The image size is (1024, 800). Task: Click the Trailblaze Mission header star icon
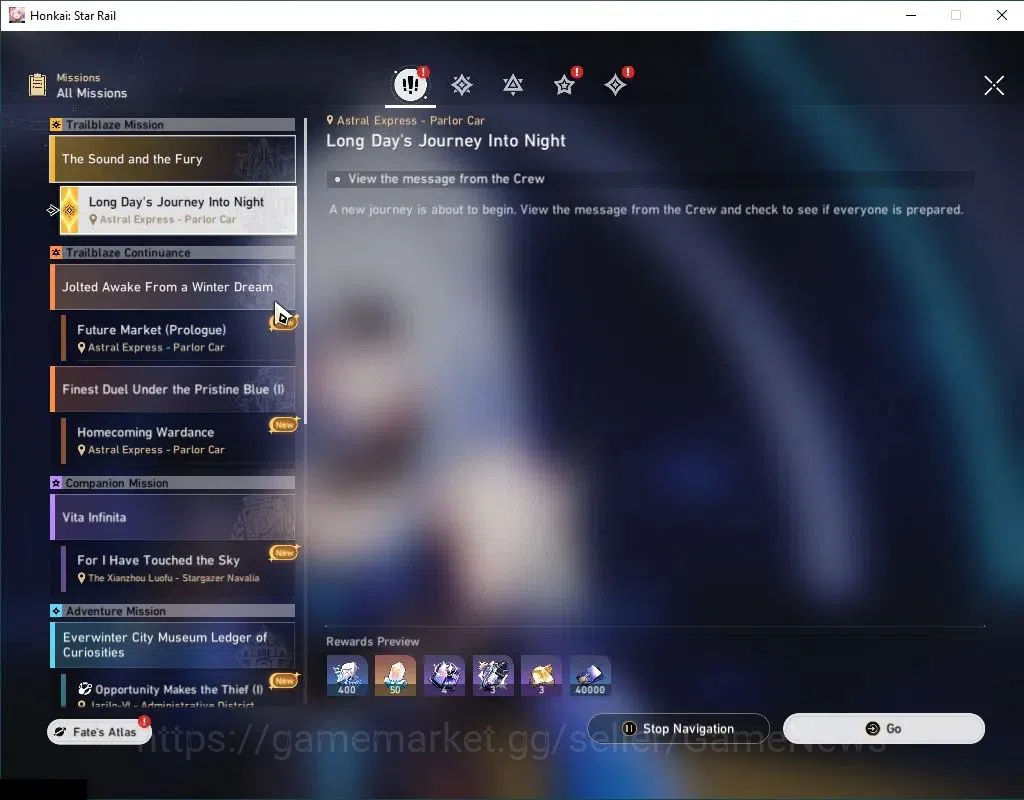(56, 125)
